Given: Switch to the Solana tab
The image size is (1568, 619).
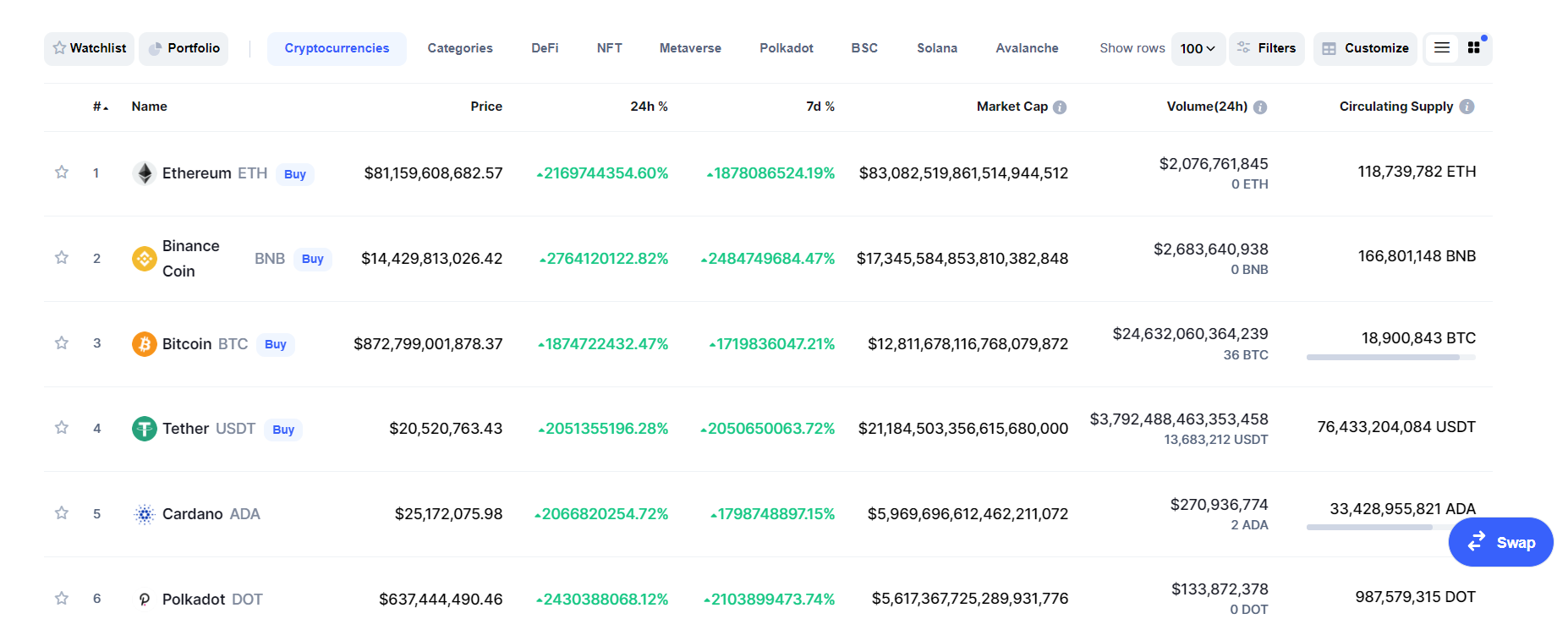Looking at the screenshot, I should [937, 48].
